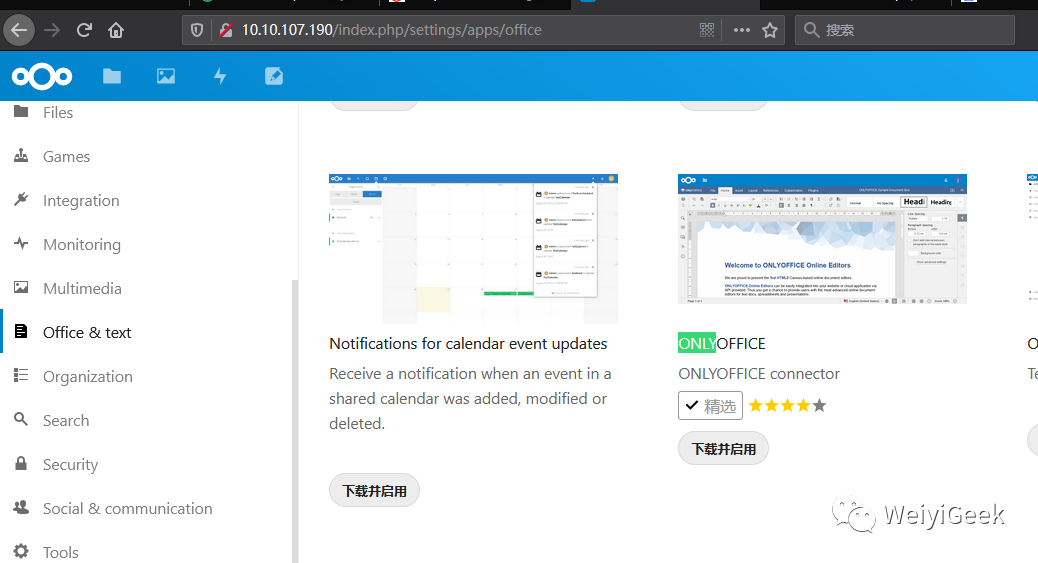
Task: Bookmark this page with the star icon
Action: pos(770,30)
